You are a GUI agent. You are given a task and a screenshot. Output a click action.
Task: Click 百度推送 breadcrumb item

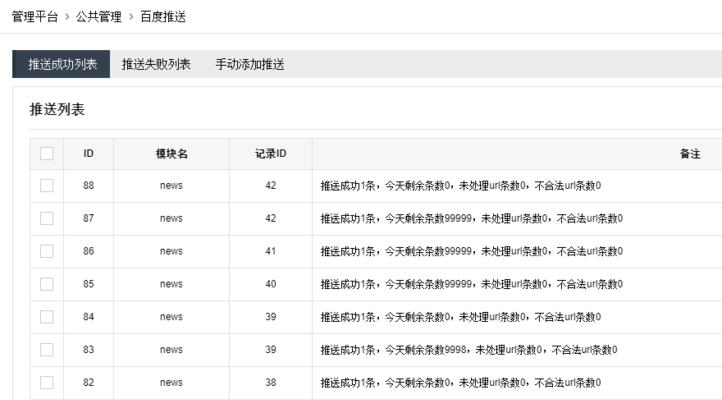tap(163, 17)
